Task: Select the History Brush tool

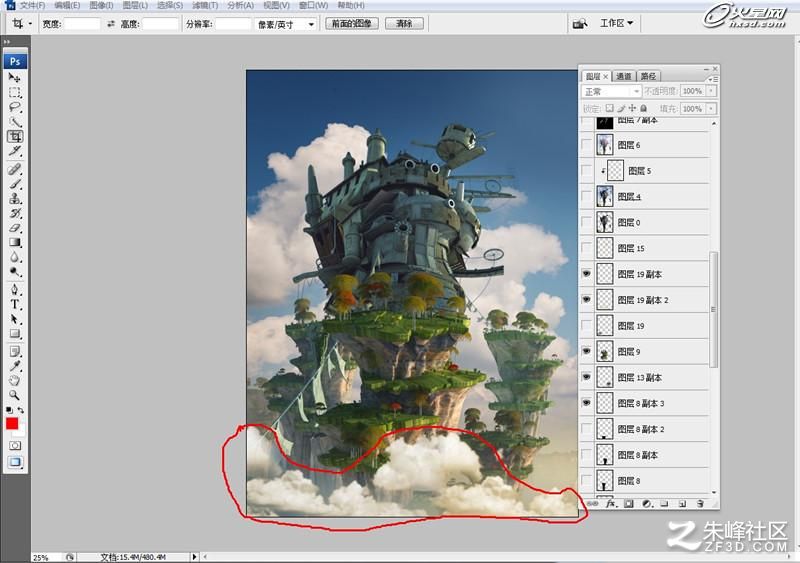Action: click(14, 213)
